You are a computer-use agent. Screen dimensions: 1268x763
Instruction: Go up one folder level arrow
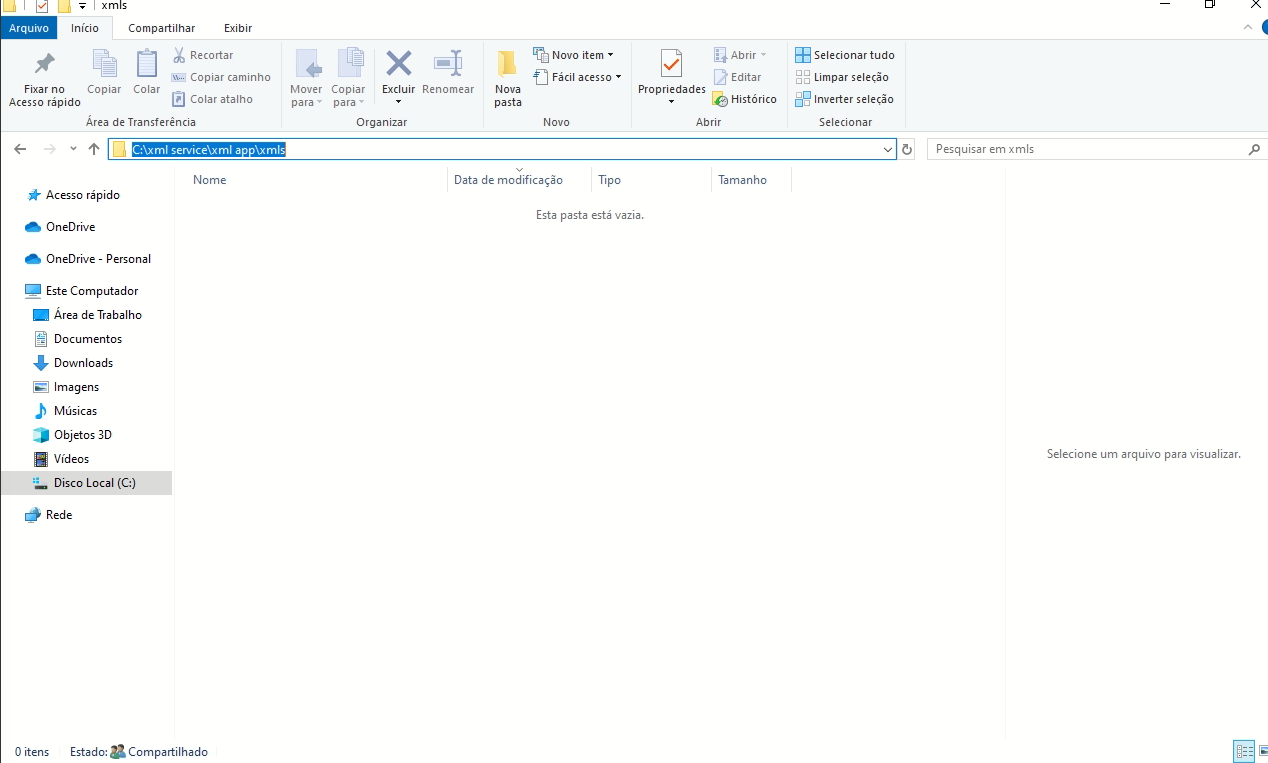[x=94, y=149]
